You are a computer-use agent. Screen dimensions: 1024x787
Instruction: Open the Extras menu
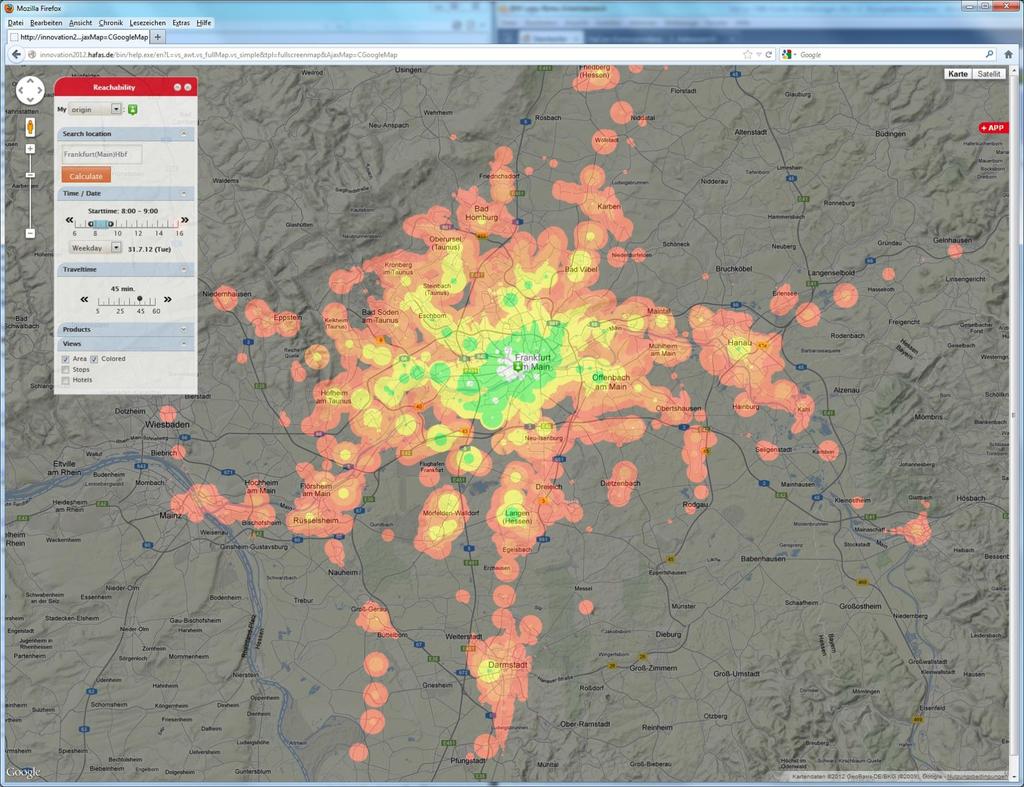[182, 23]
